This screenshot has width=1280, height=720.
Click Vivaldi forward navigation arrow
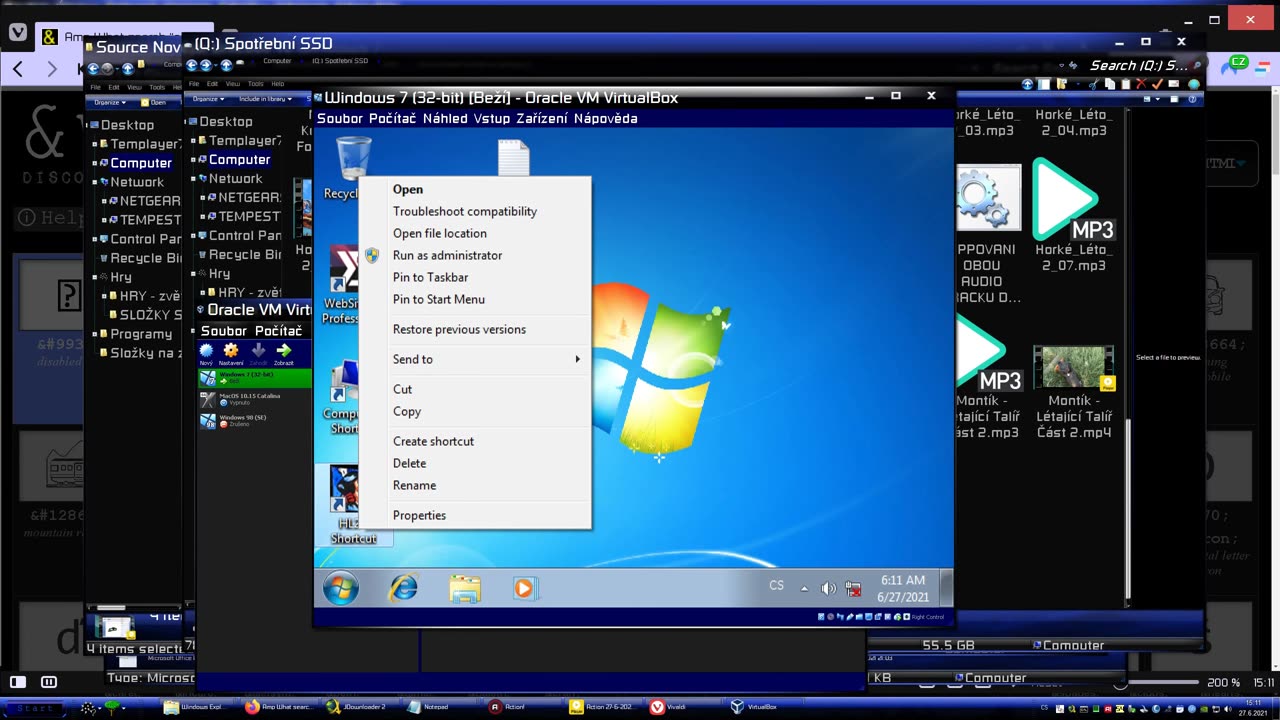coord(52,69)
